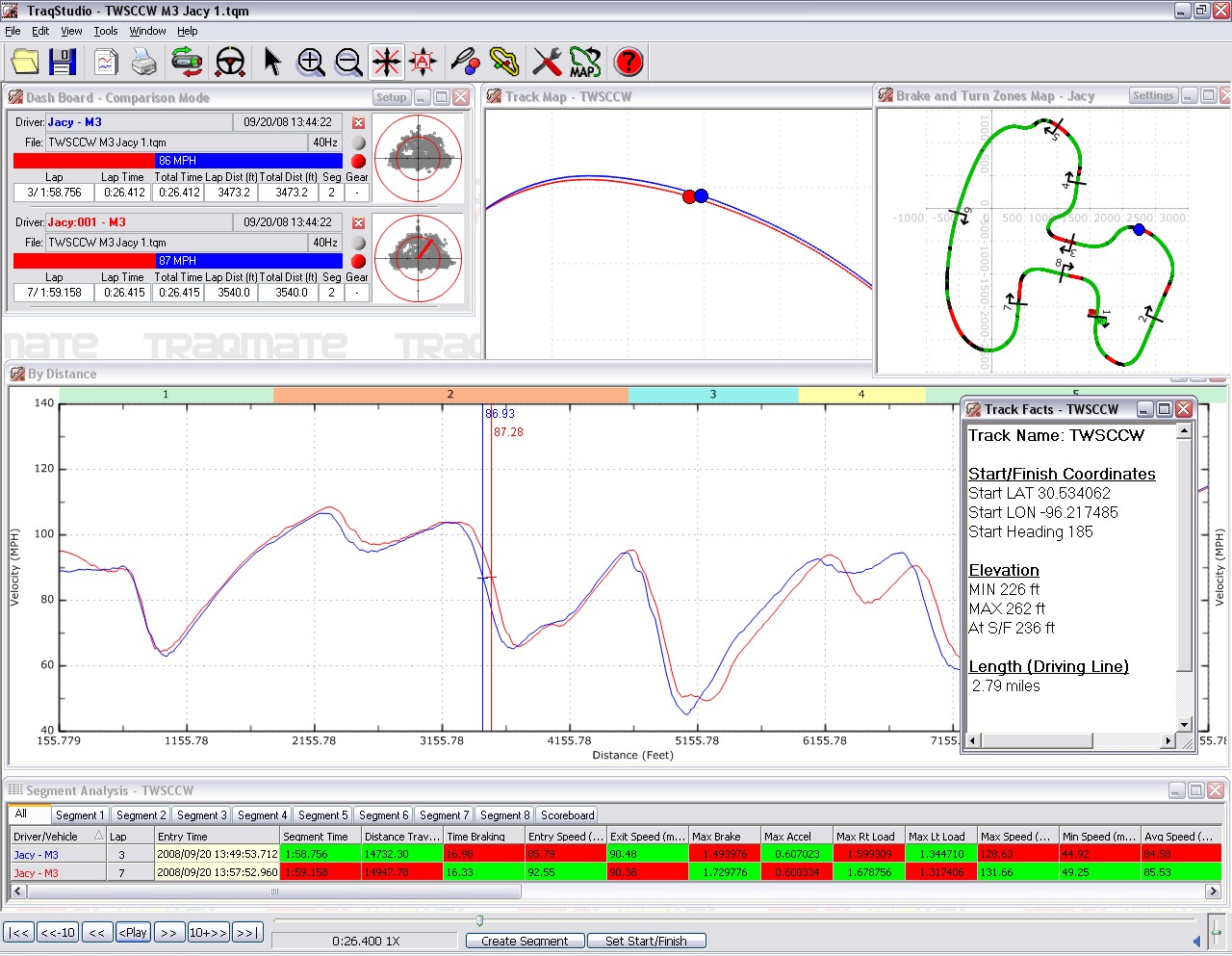Viewport: 1232px width, 956px height.
Task: Open the Window menu
Action: coord(147,31)
